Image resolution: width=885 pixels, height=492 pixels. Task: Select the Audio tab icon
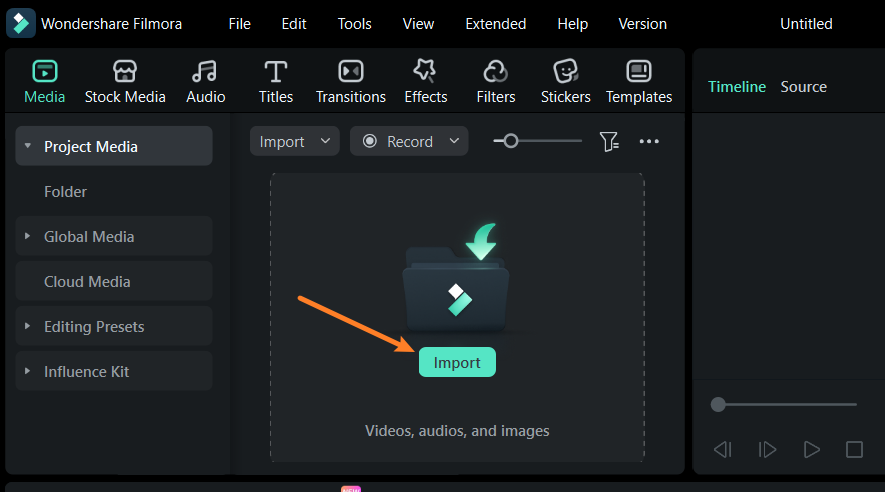205,72
